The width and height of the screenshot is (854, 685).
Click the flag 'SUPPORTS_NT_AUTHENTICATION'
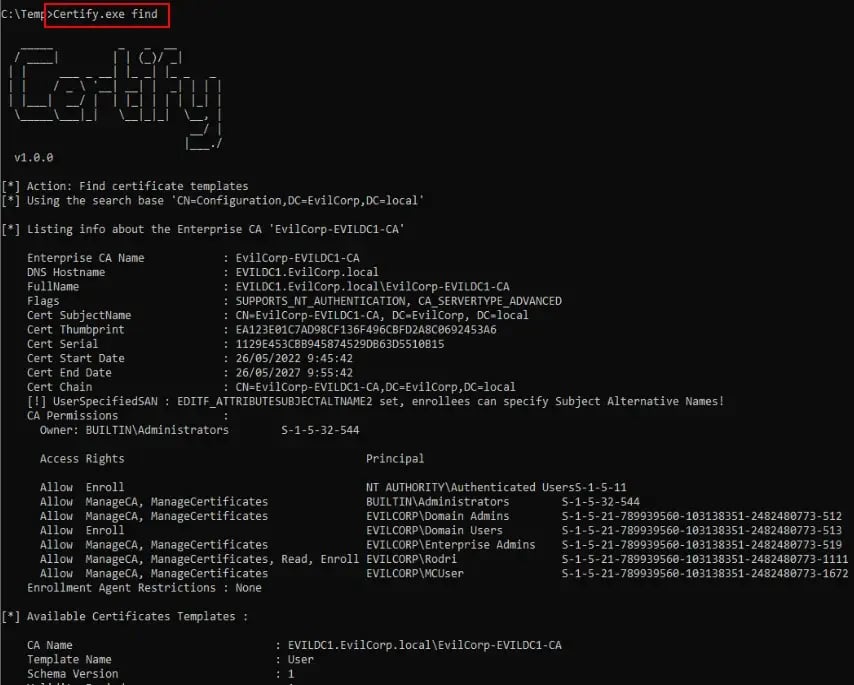tap(320, 301)
